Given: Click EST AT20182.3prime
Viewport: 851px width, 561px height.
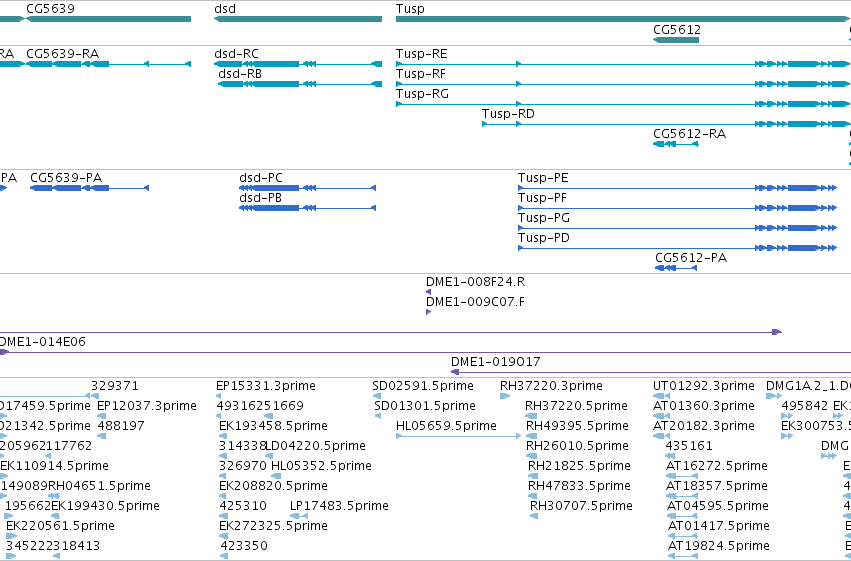Looking at the screenshot, I should [703, 426].
